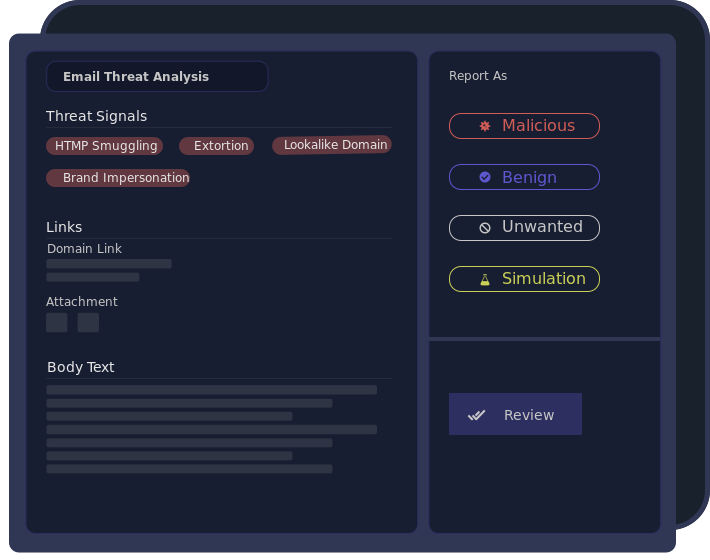
Task: Open the Lookalike Domain signal tag
Action: click(x=332, y=145)
